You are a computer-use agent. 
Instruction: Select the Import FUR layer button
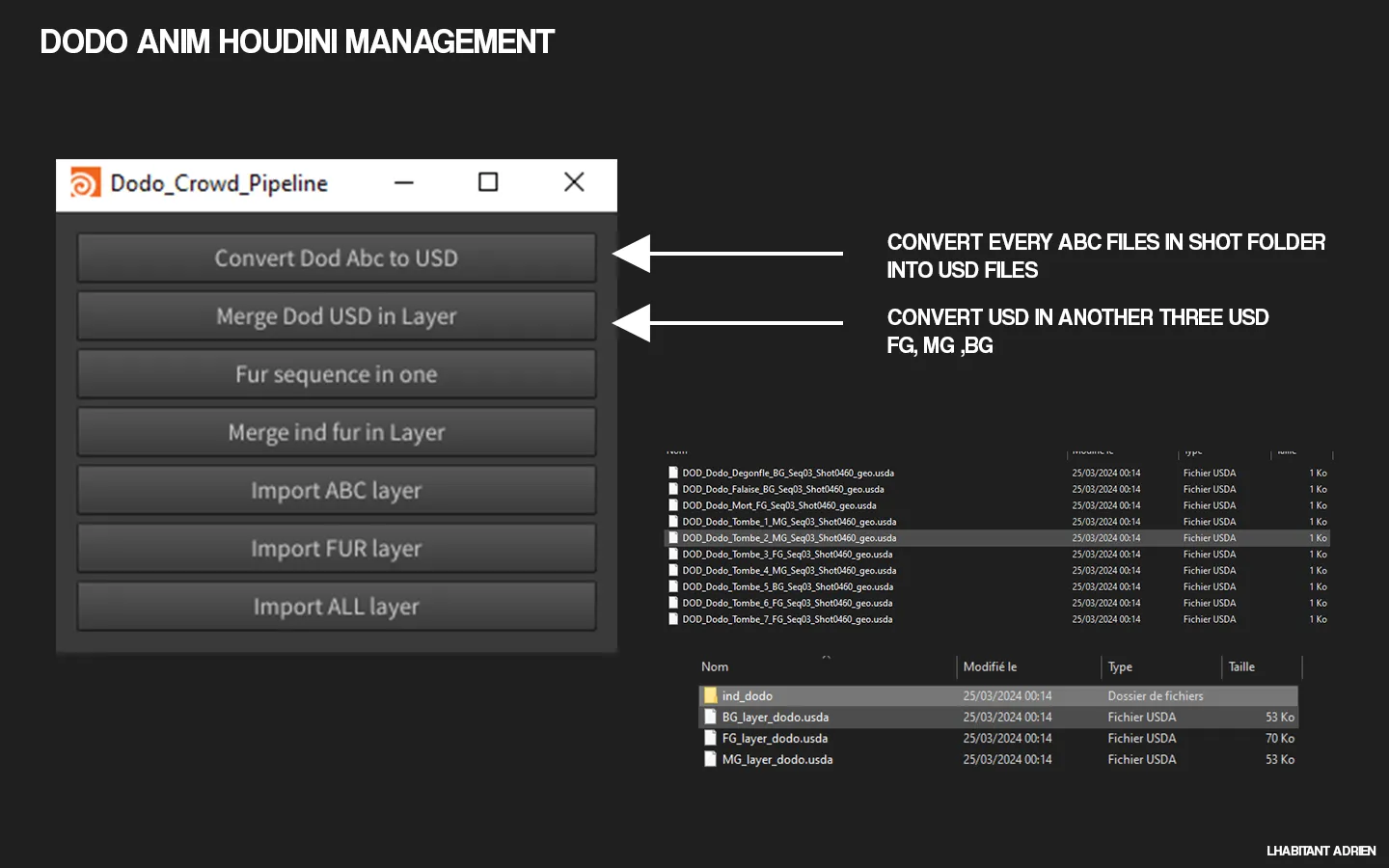coord(337,548)
